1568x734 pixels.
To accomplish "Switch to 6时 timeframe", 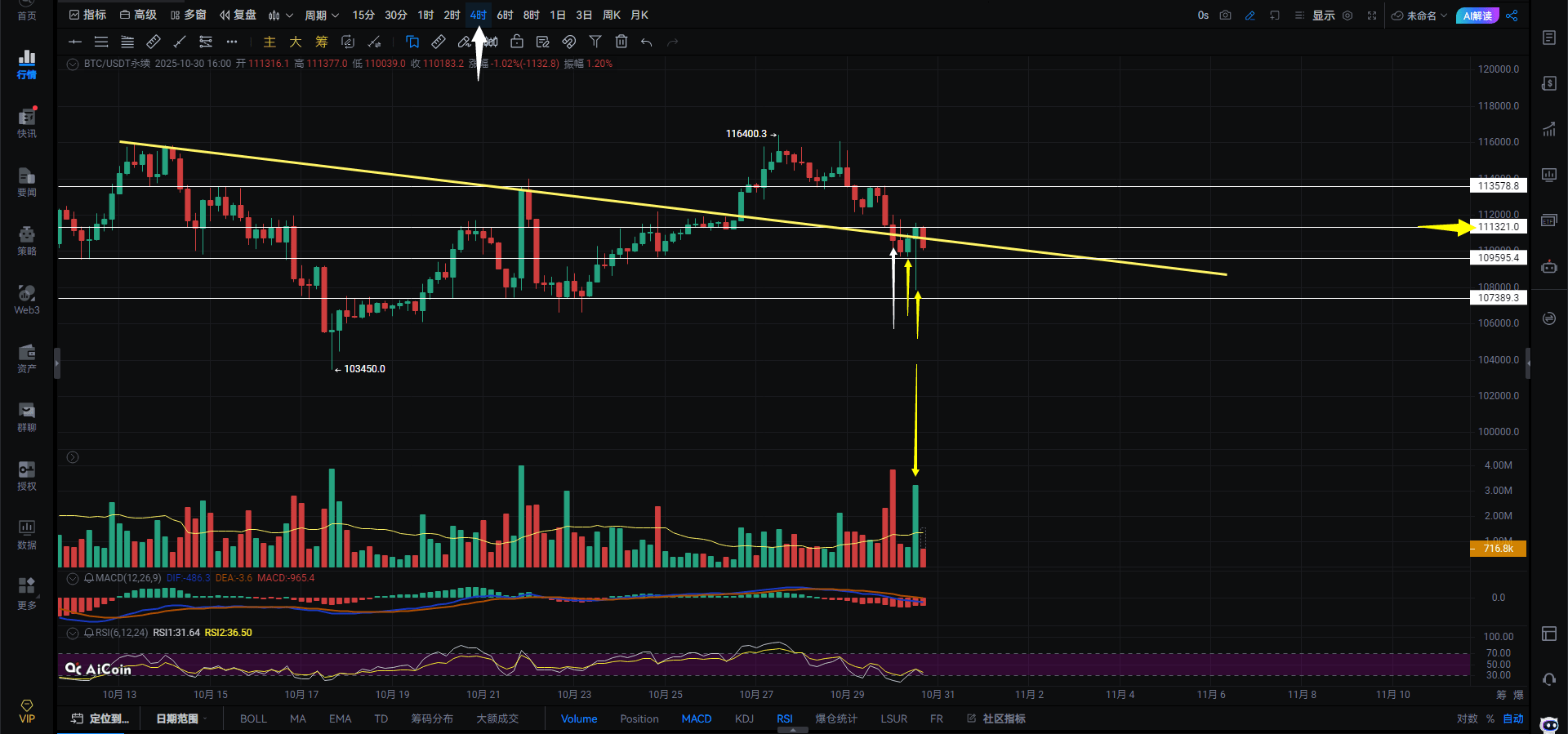I will click(x=505, y=16).
